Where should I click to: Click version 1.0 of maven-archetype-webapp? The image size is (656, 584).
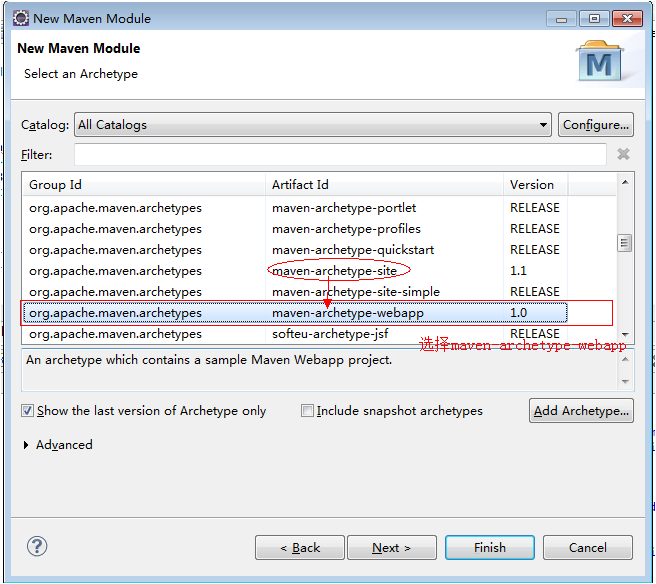pos(518,313)
